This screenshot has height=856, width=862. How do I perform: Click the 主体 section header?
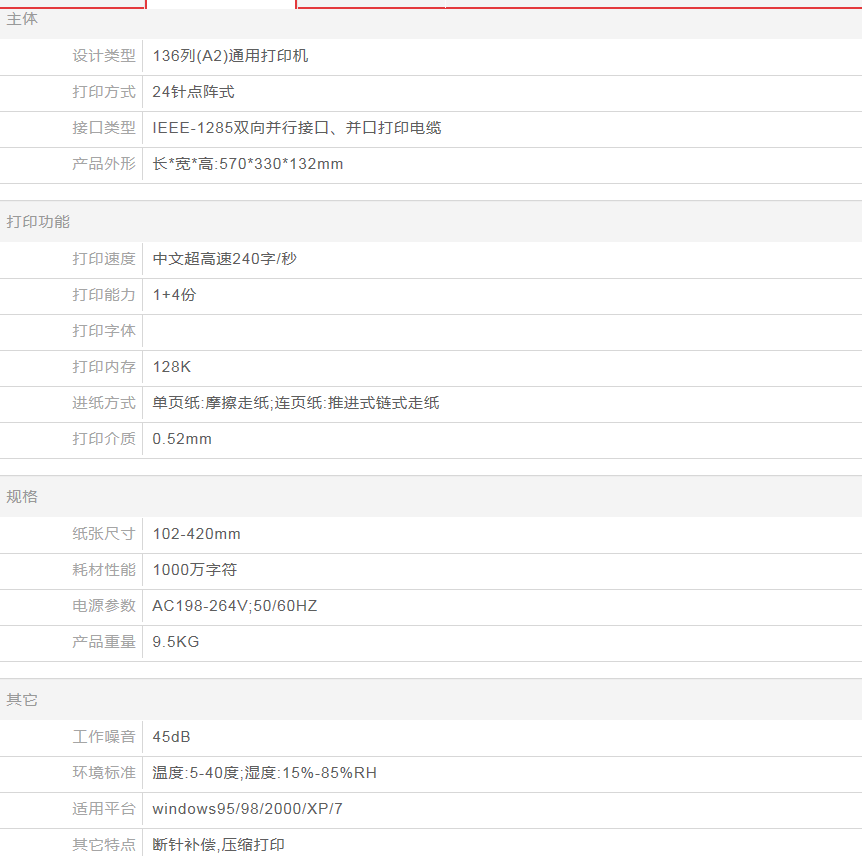point(22,19)
